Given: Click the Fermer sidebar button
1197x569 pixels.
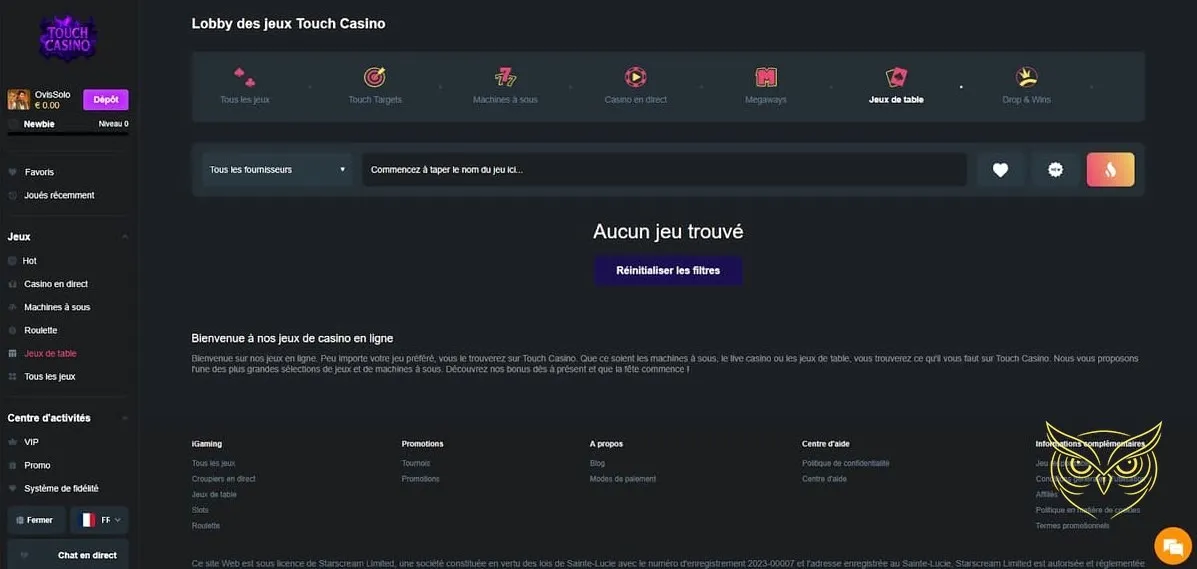Looking at the screenshot, I should (x=36, y=520).
